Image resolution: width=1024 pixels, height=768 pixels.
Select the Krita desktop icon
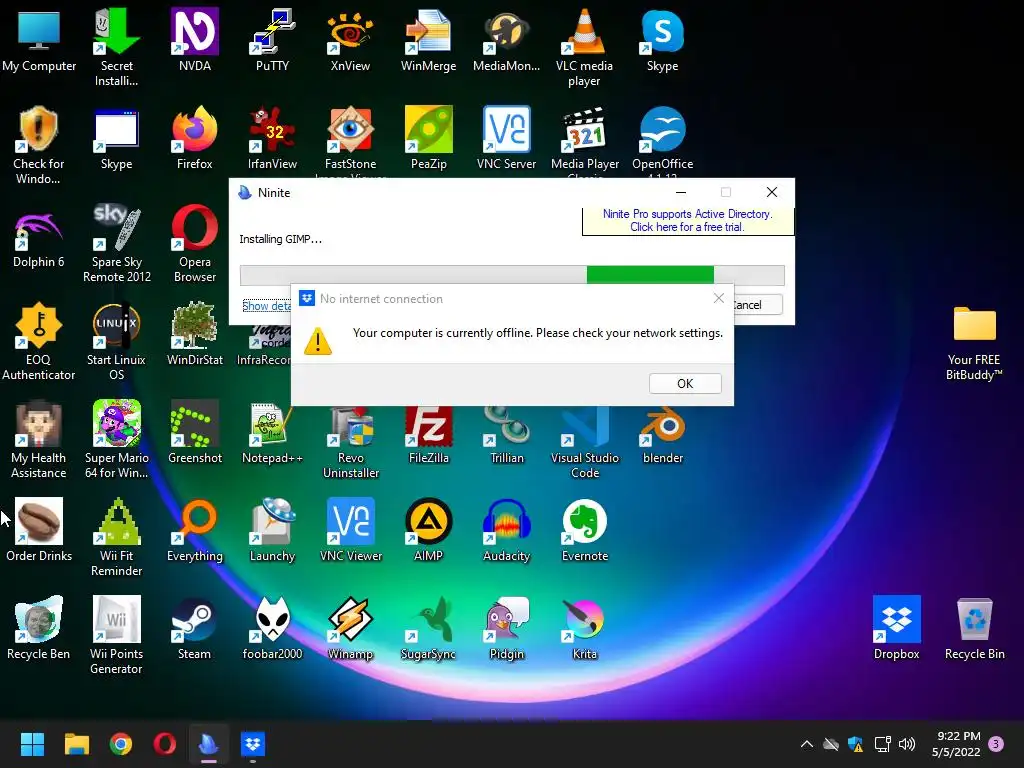coord(584,628)
